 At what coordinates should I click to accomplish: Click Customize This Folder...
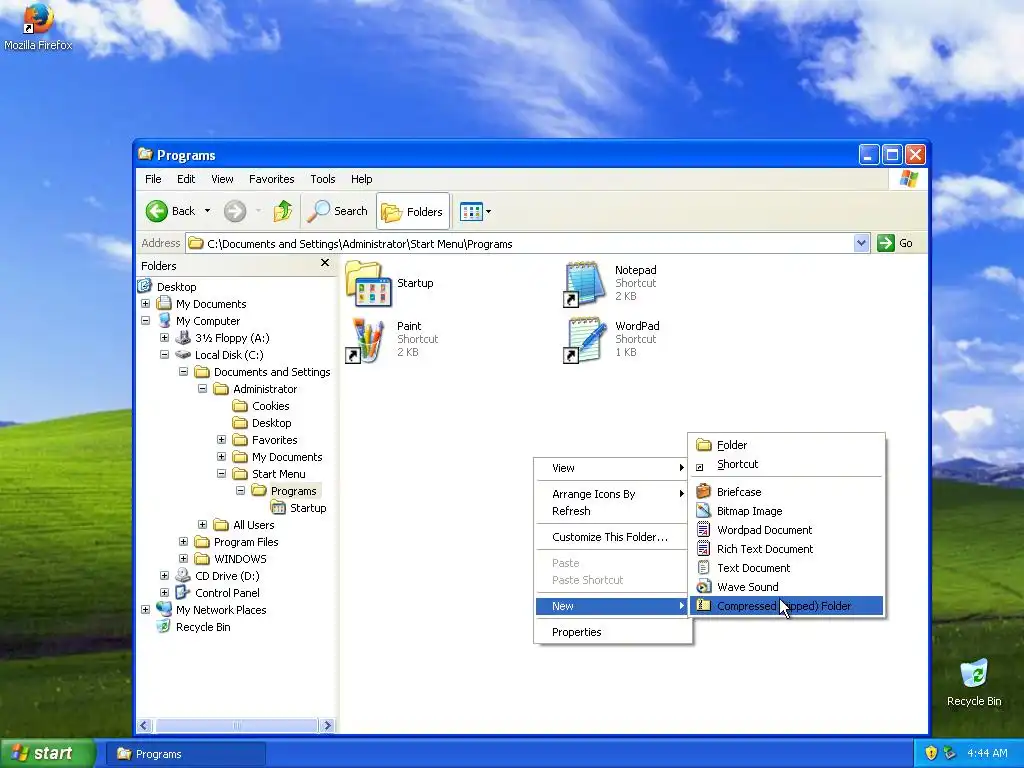tap(613, 537)
